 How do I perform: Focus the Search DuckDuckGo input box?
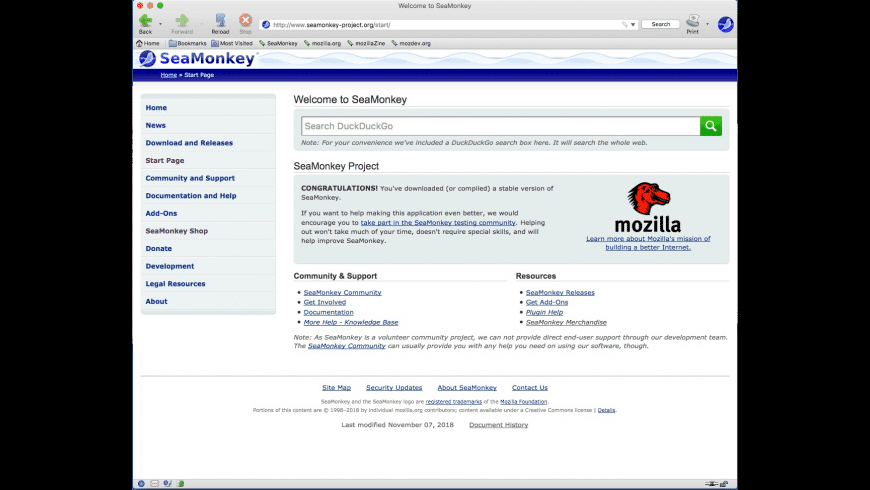tap(500, 126)
